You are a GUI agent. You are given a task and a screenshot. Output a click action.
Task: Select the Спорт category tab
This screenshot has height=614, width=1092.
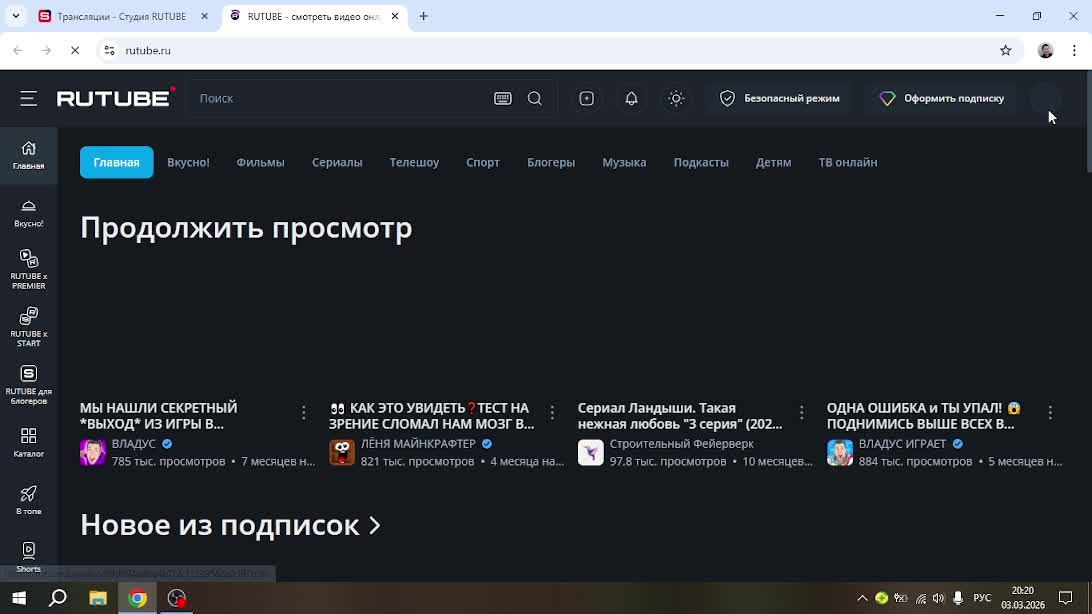point(483,162)
